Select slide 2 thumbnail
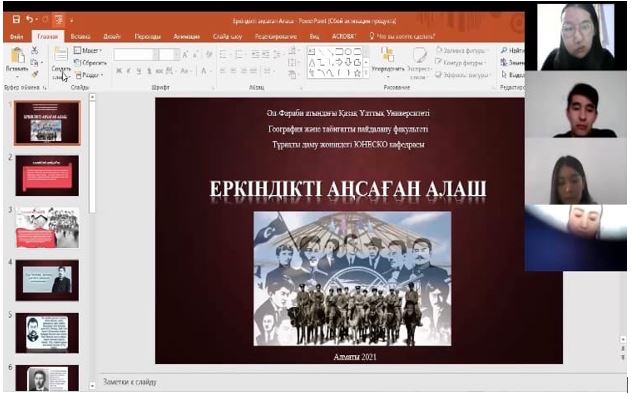The height and width of the screenshot is (394, 631). pyautogui.click(x=47, y=175)
